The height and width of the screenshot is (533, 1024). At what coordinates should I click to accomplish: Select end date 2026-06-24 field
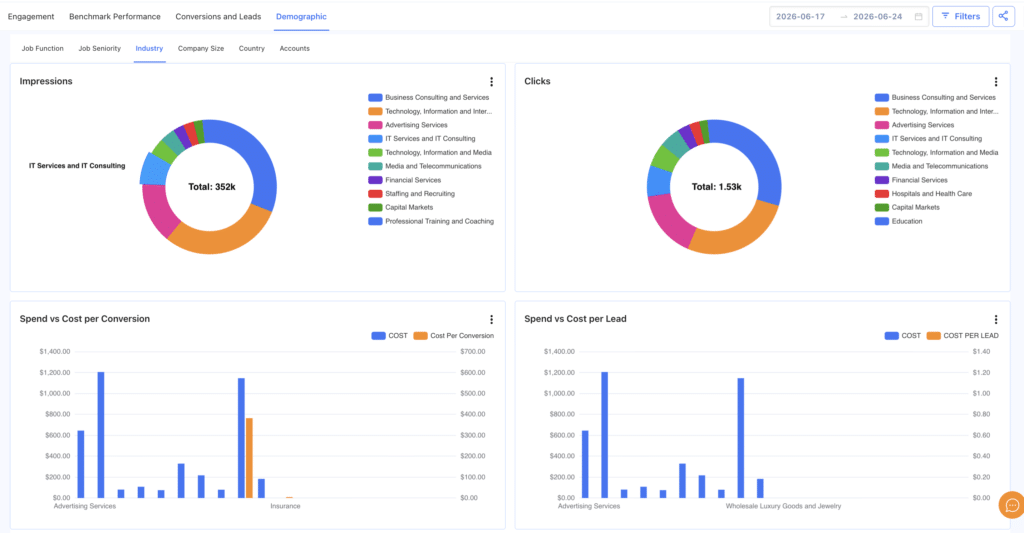pos(878,16)
